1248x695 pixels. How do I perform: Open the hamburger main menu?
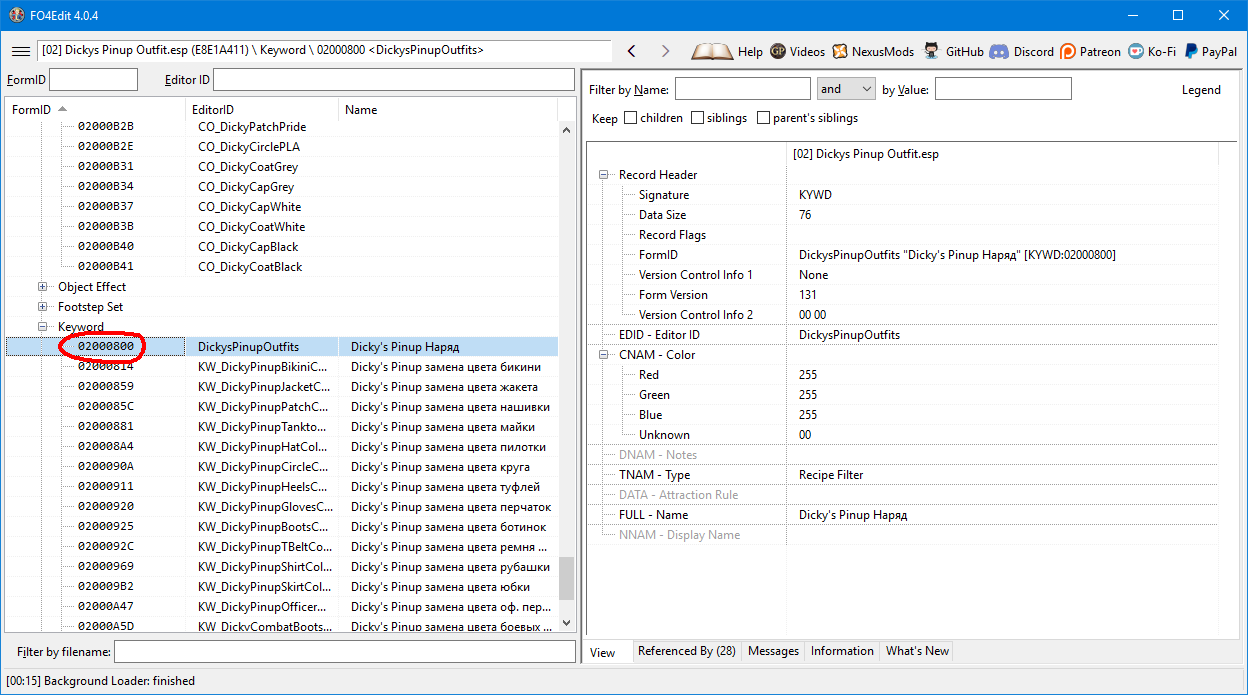(x=20, y=51)
